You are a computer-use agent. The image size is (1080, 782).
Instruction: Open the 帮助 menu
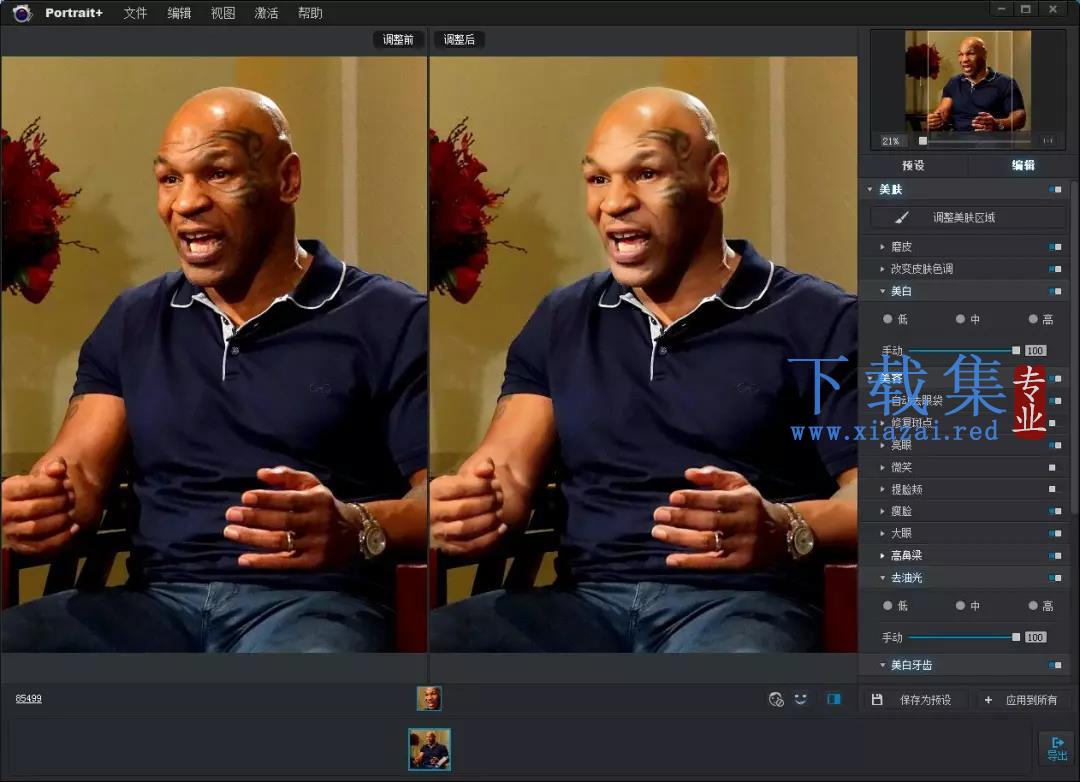point(310,13)
